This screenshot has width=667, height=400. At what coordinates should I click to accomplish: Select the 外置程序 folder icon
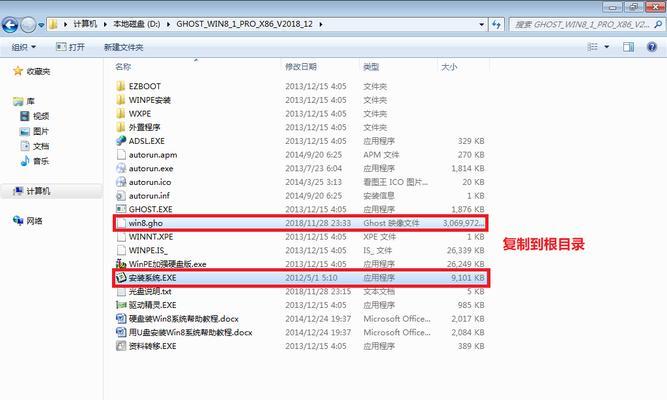[121, 127]
